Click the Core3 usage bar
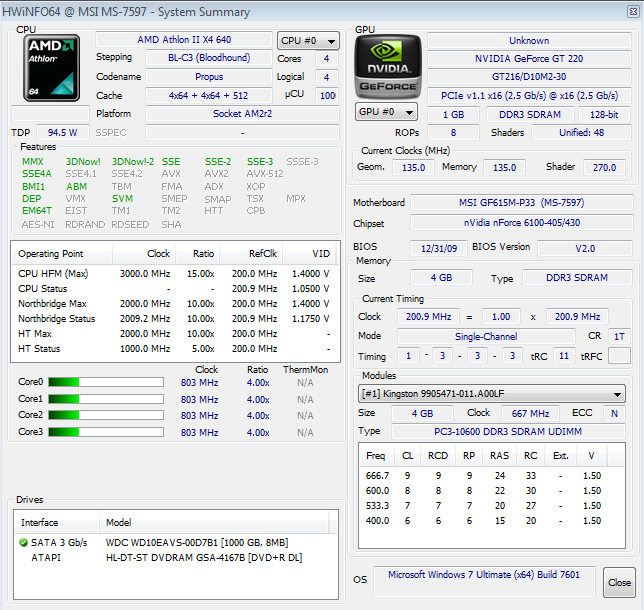Viewport: 644px width, 610px height. coord(106,432)
